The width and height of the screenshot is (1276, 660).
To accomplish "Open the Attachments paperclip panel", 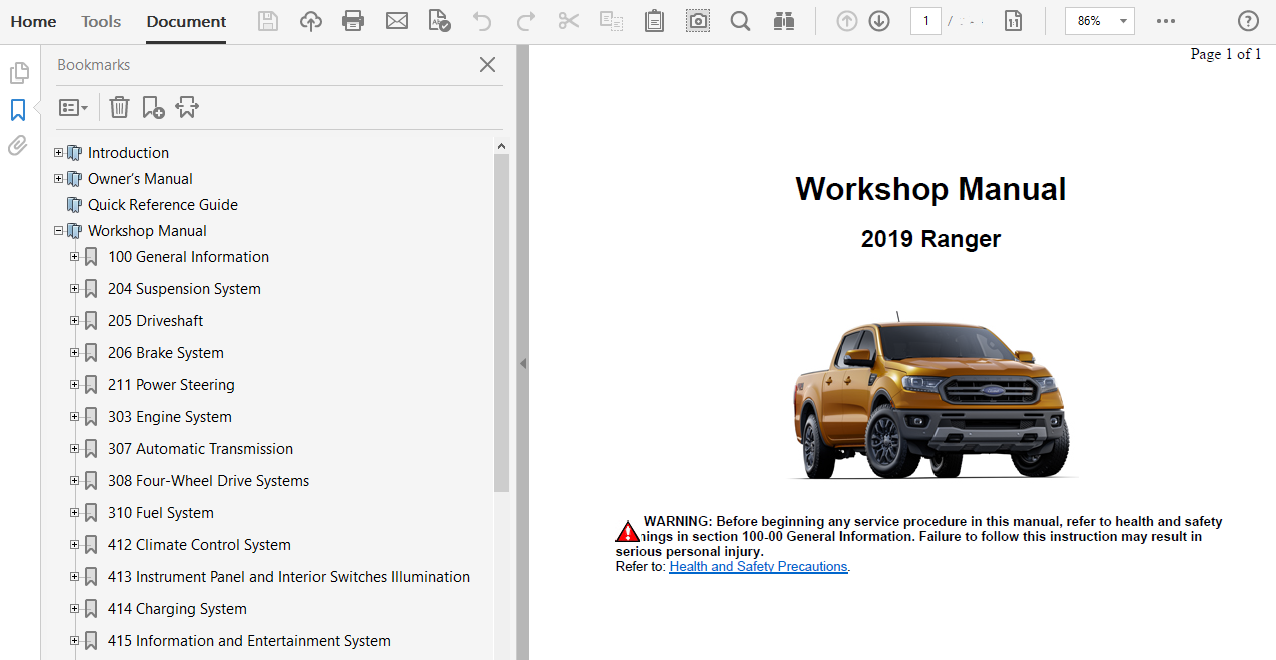I will click(18, 146).
